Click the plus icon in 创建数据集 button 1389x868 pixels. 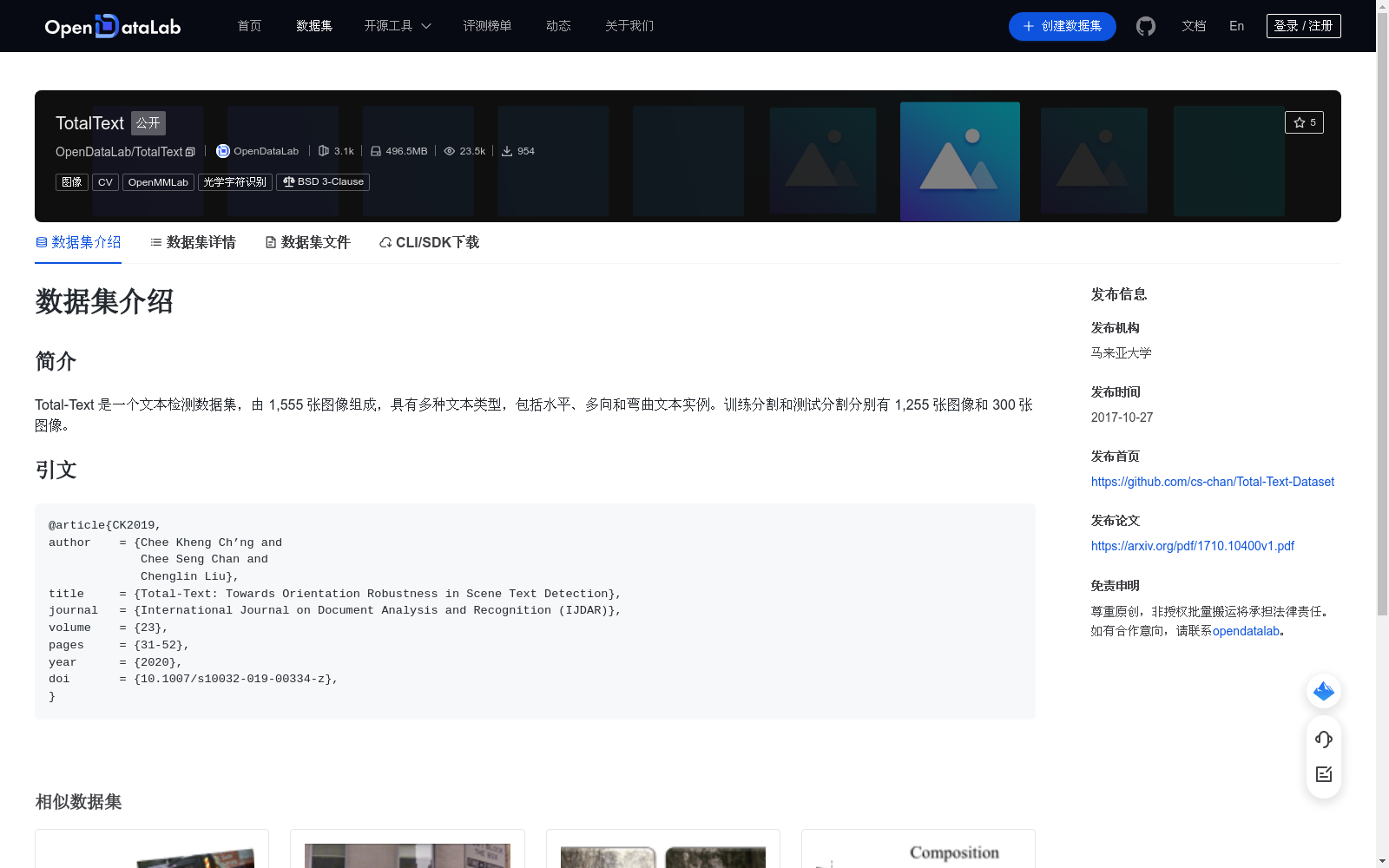(1029, 26)
